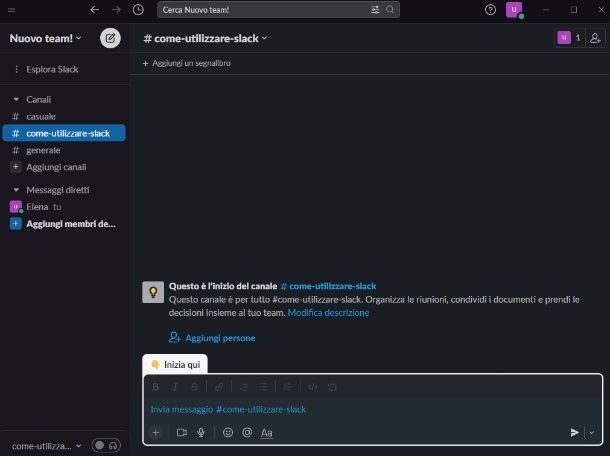This screenshot has height=456, width=610.
Task: Open the hamburger menu at top left
Action: (x=12, y=10)
